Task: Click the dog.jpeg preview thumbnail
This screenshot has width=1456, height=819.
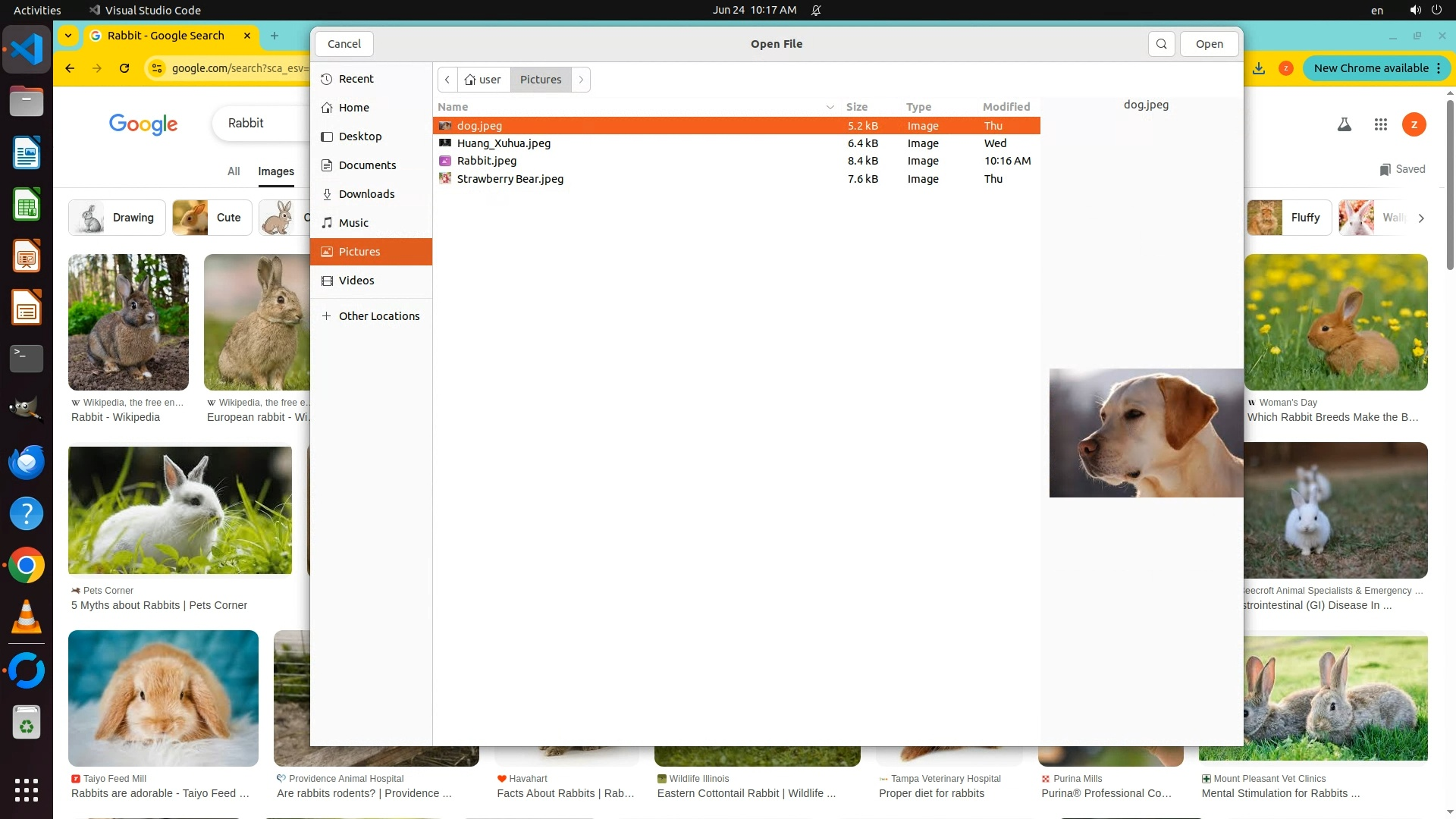Action: coord(1145,433)
